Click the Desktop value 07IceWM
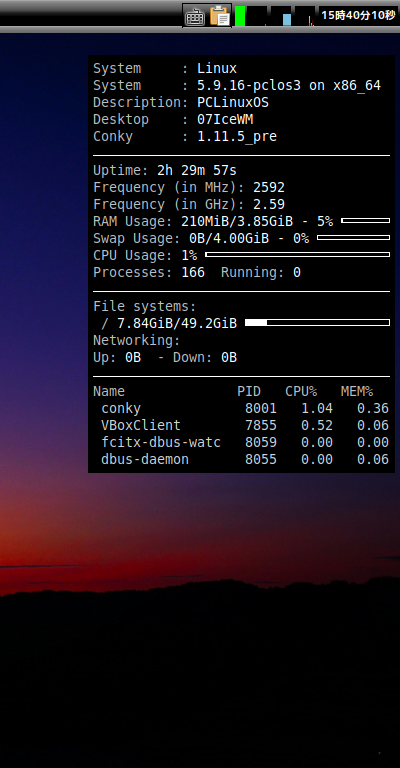This screenshot has height=768, width=400. (225, 120)
